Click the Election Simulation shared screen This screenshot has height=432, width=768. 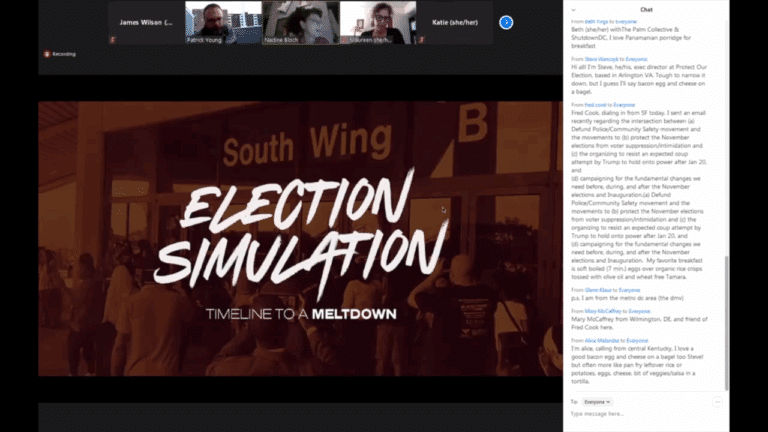[300, 238]
